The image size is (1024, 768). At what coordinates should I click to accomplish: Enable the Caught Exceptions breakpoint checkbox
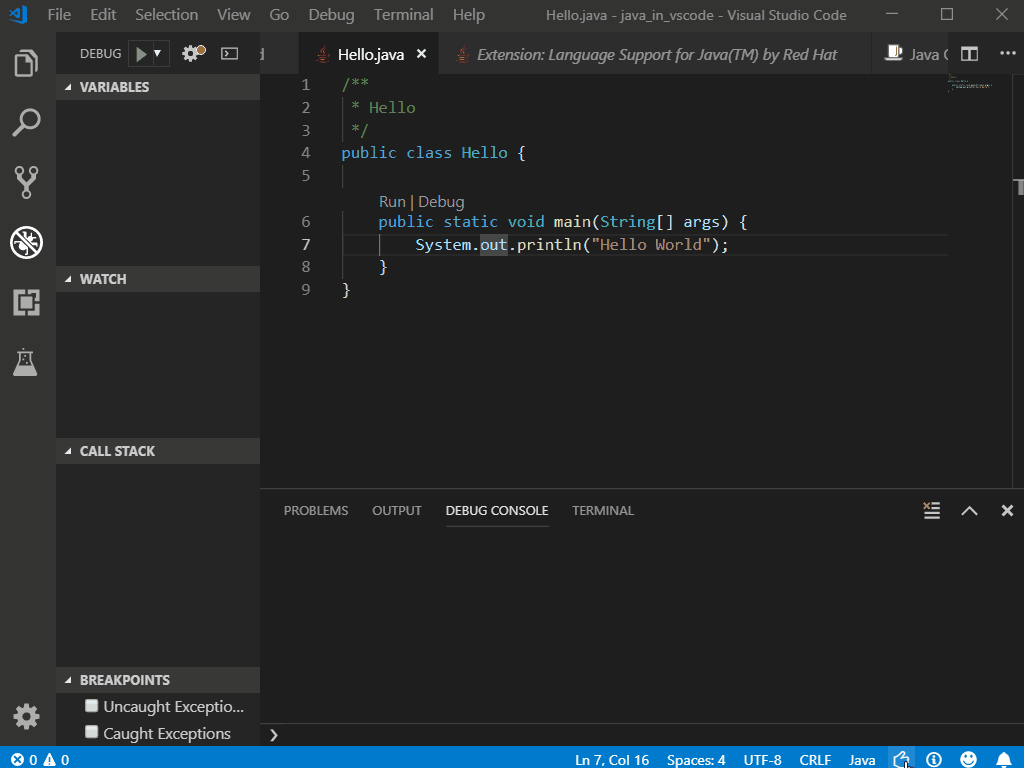coord(91,732)
